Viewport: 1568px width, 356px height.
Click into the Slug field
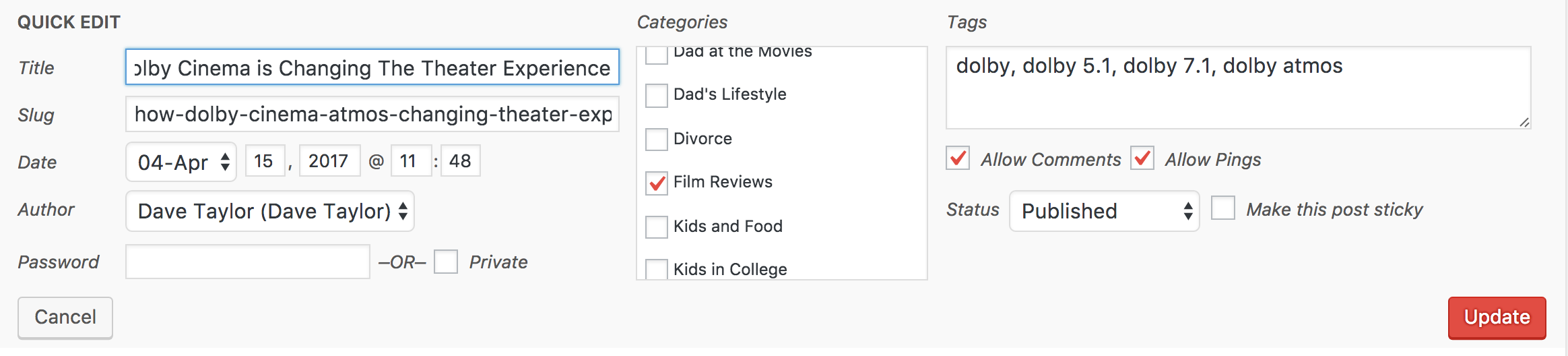(372, 114)
